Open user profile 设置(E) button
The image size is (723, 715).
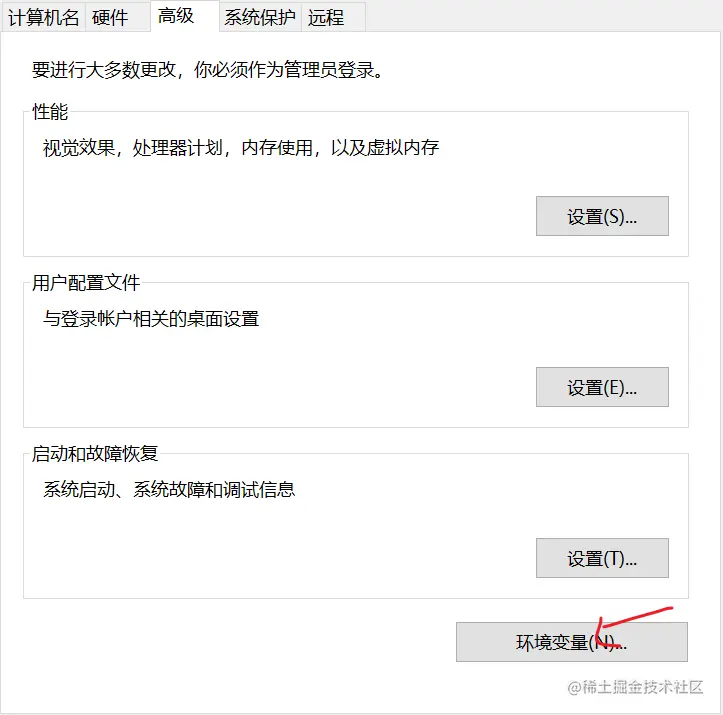[602, 387]
